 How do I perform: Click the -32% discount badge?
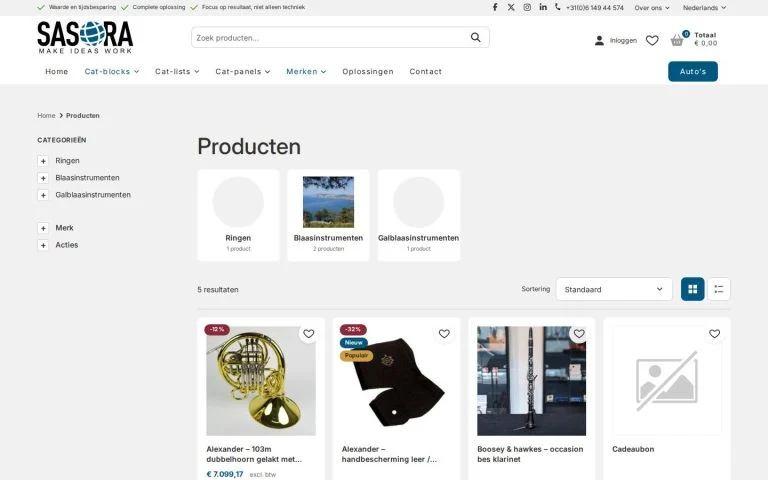(x=353, y=330)
